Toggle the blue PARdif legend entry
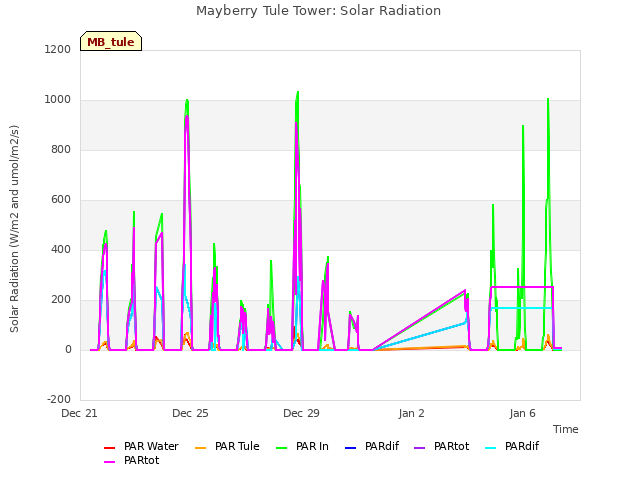Viewport: 640px width, 480px height. (x=372, y=447)
